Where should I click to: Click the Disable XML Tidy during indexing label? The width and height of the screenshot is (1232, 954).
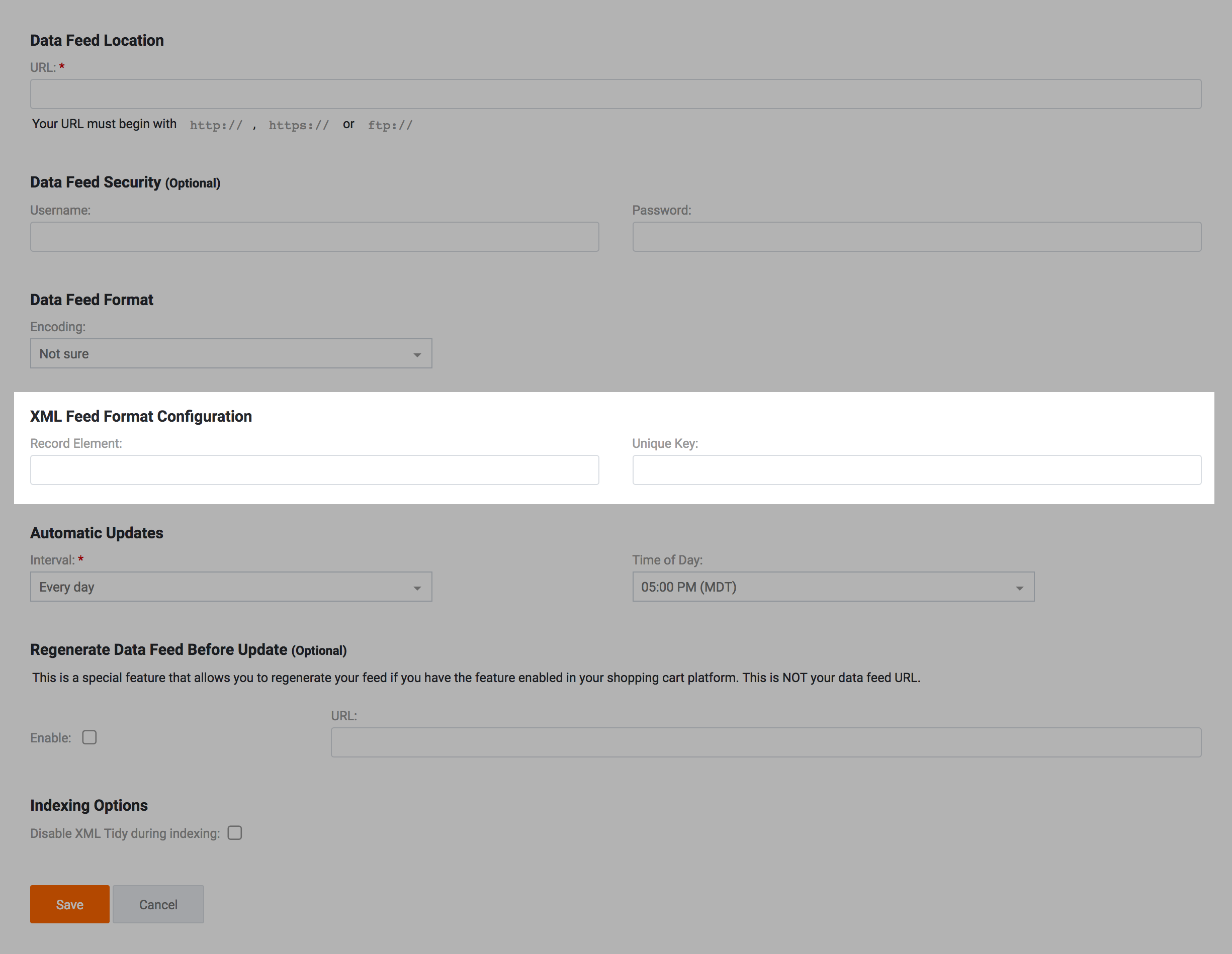(125, 833)
